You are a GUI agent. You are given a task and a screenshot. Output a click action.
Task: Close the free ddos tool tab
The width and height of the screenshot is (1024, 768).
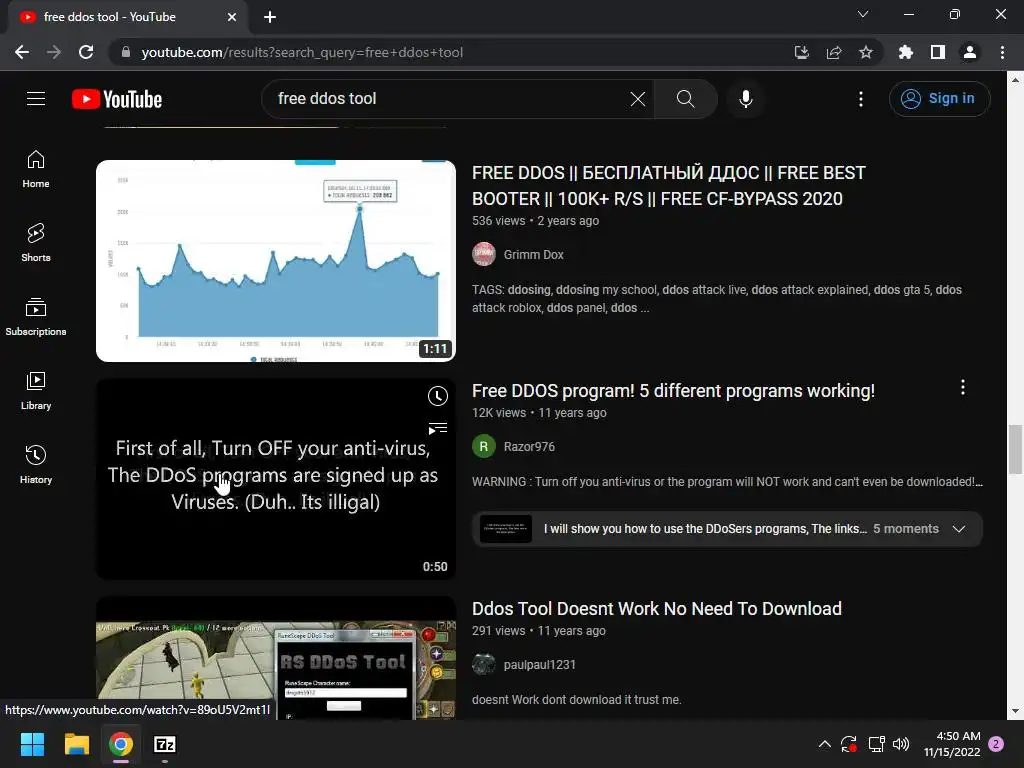pos(232,17)
